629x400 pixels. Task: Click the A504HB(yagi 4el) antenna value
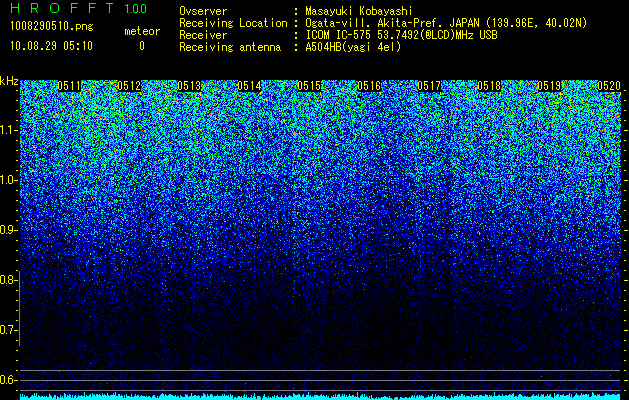(x=353, y=47)
